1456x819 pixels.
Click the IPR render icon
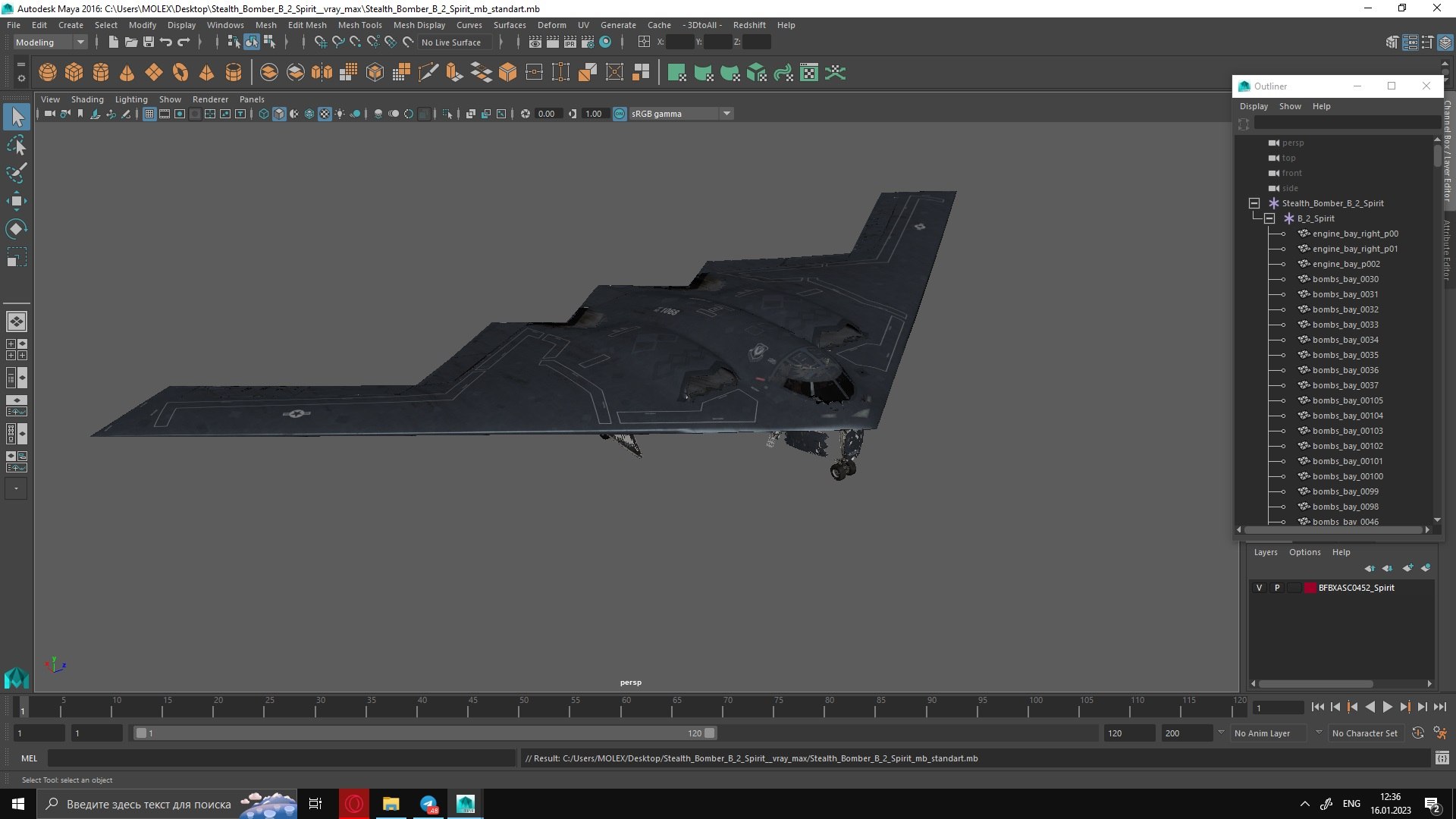click(570, 42)
